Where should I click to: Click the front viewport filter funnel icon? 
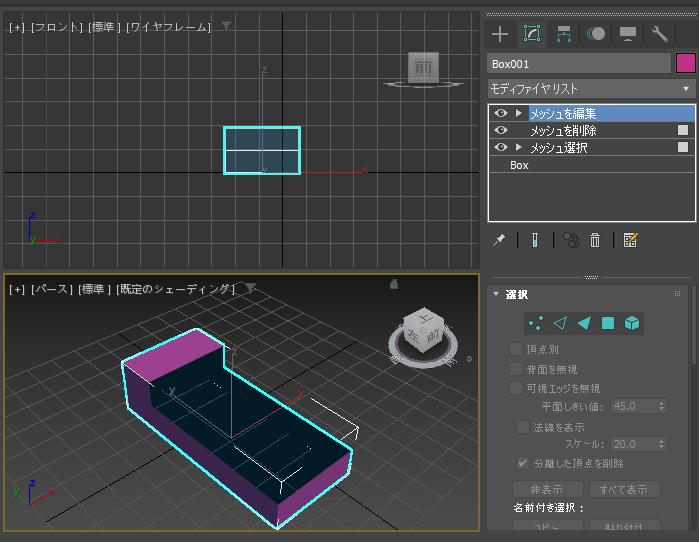click(226, 27)
